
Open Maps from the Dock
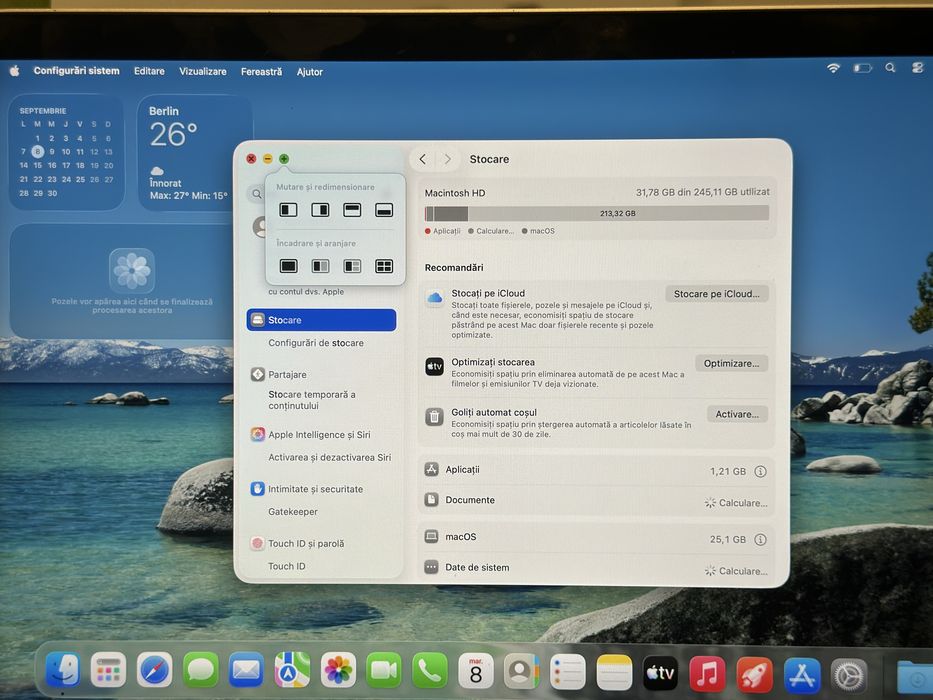point(292,670)
